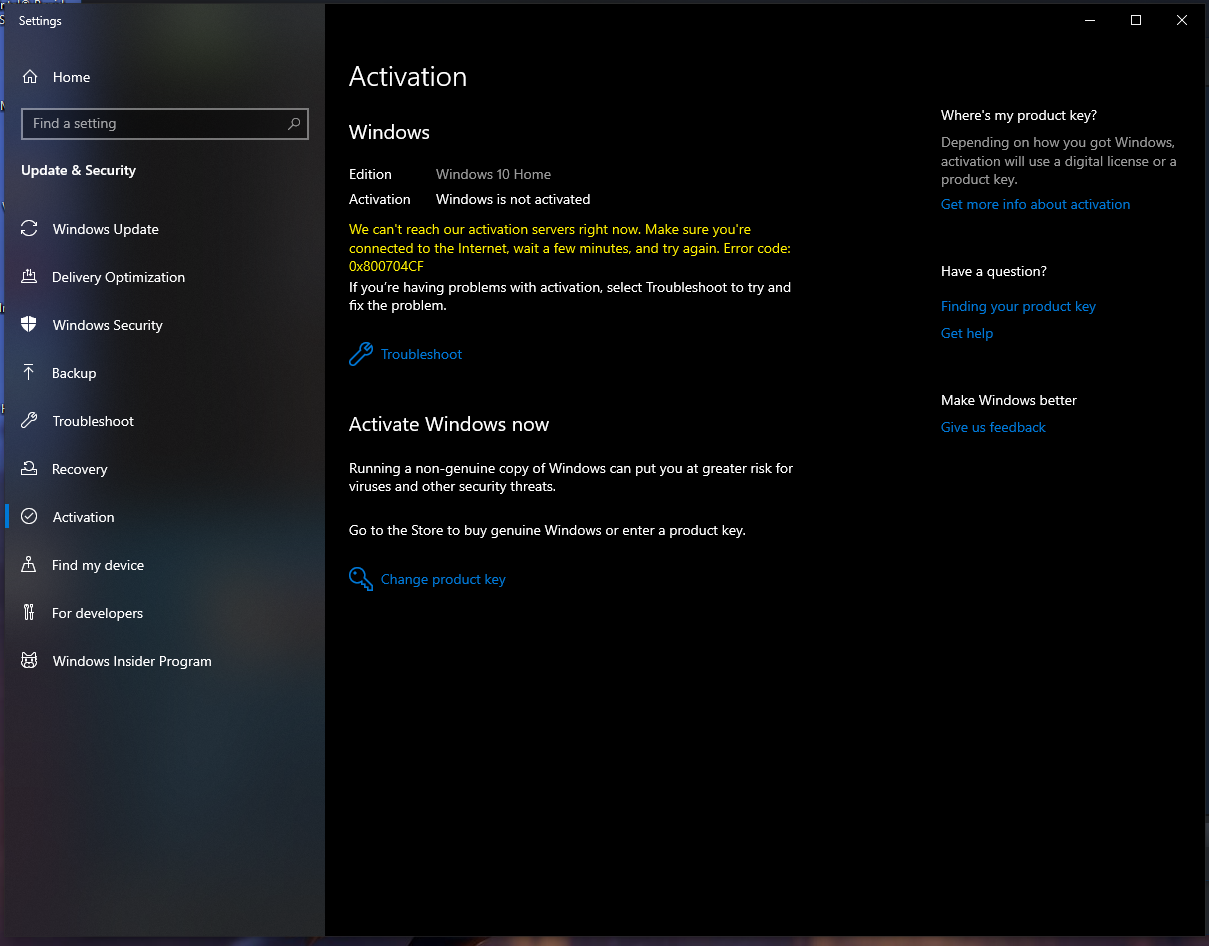Click the Recovery icon
This screenshot has height=946, width=1209.
[30, 469]
